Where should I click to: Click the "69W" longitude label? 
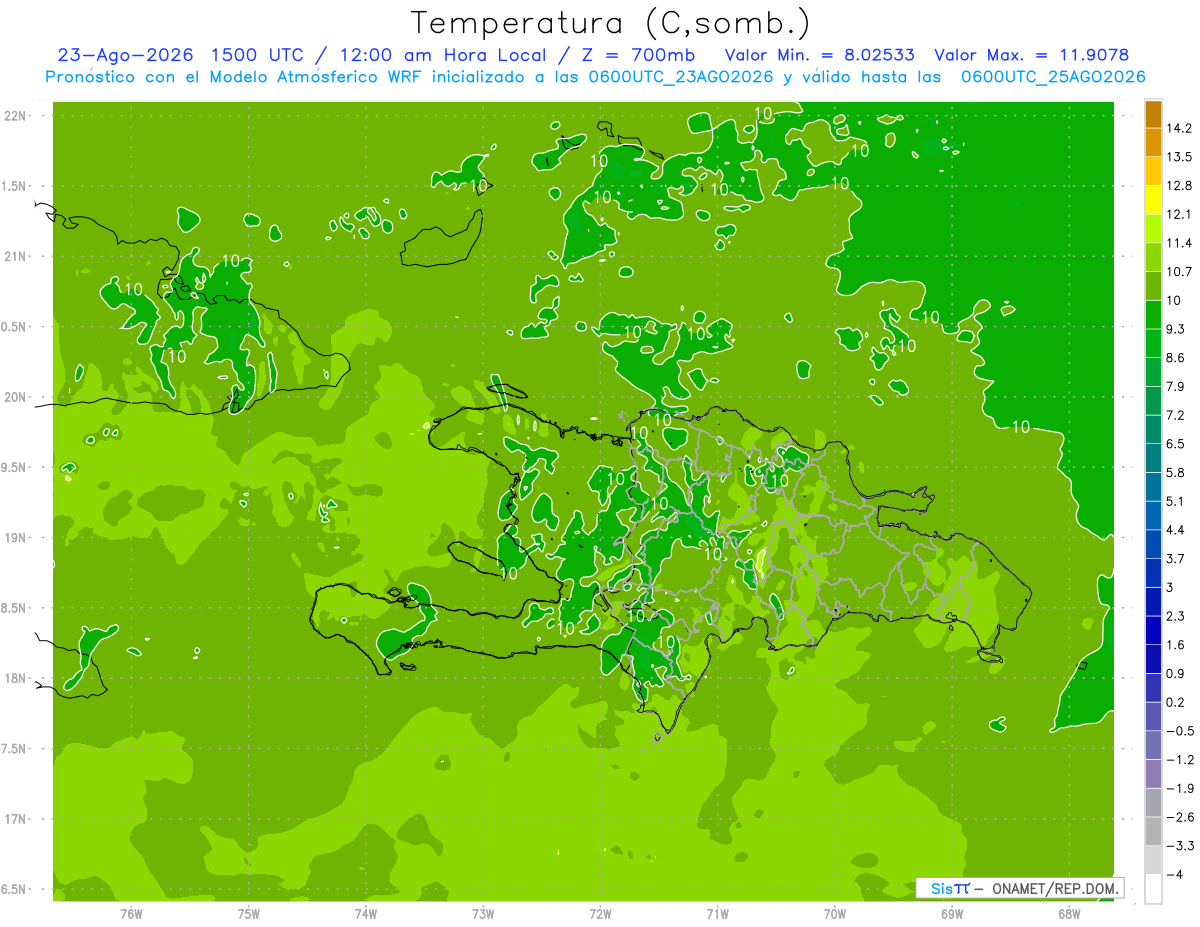(952, 914)
